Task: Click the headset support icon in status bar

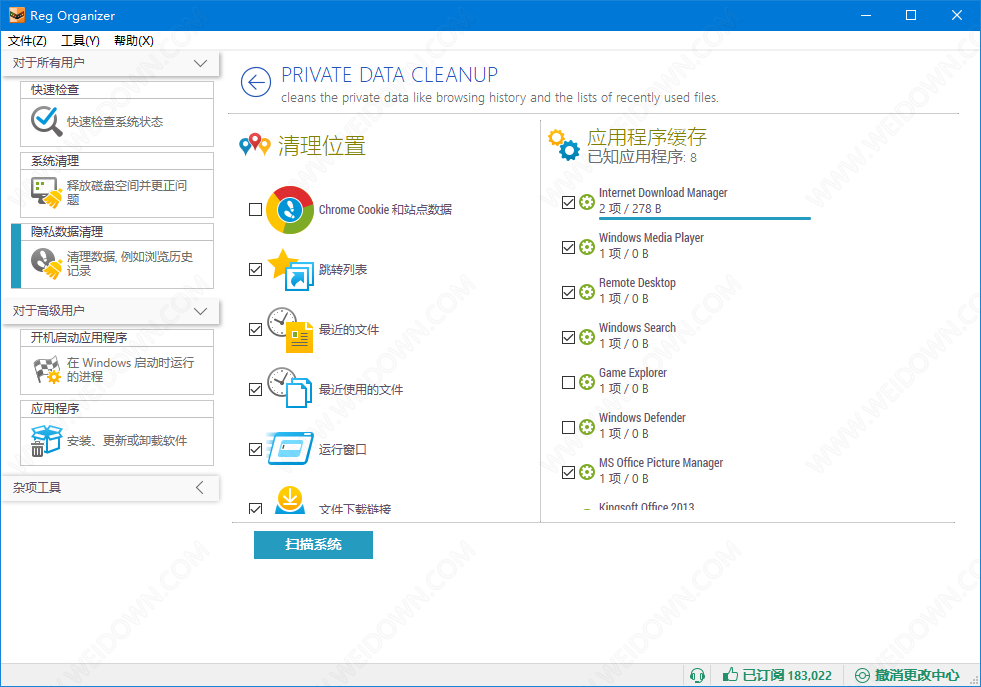Action: 697,675
